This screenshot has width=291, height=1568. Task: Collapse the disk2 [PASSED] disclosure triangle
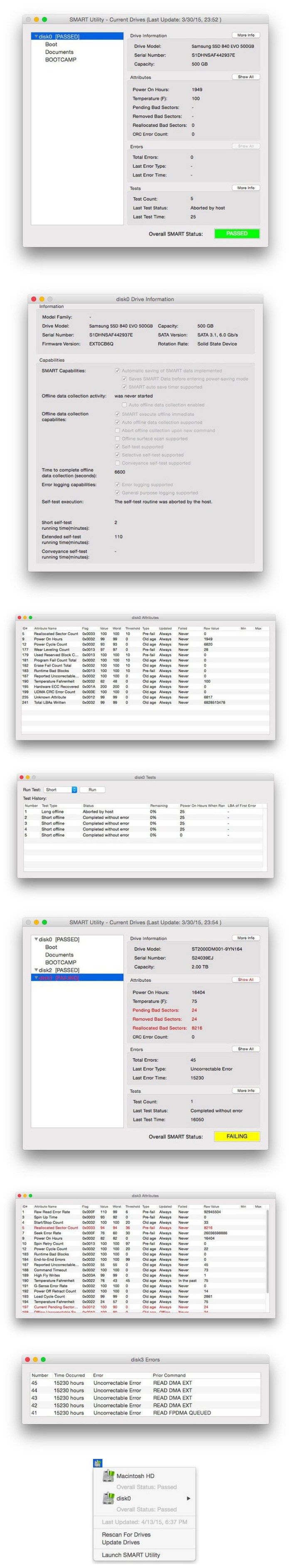pyautogui.click(x=37, y=970)
